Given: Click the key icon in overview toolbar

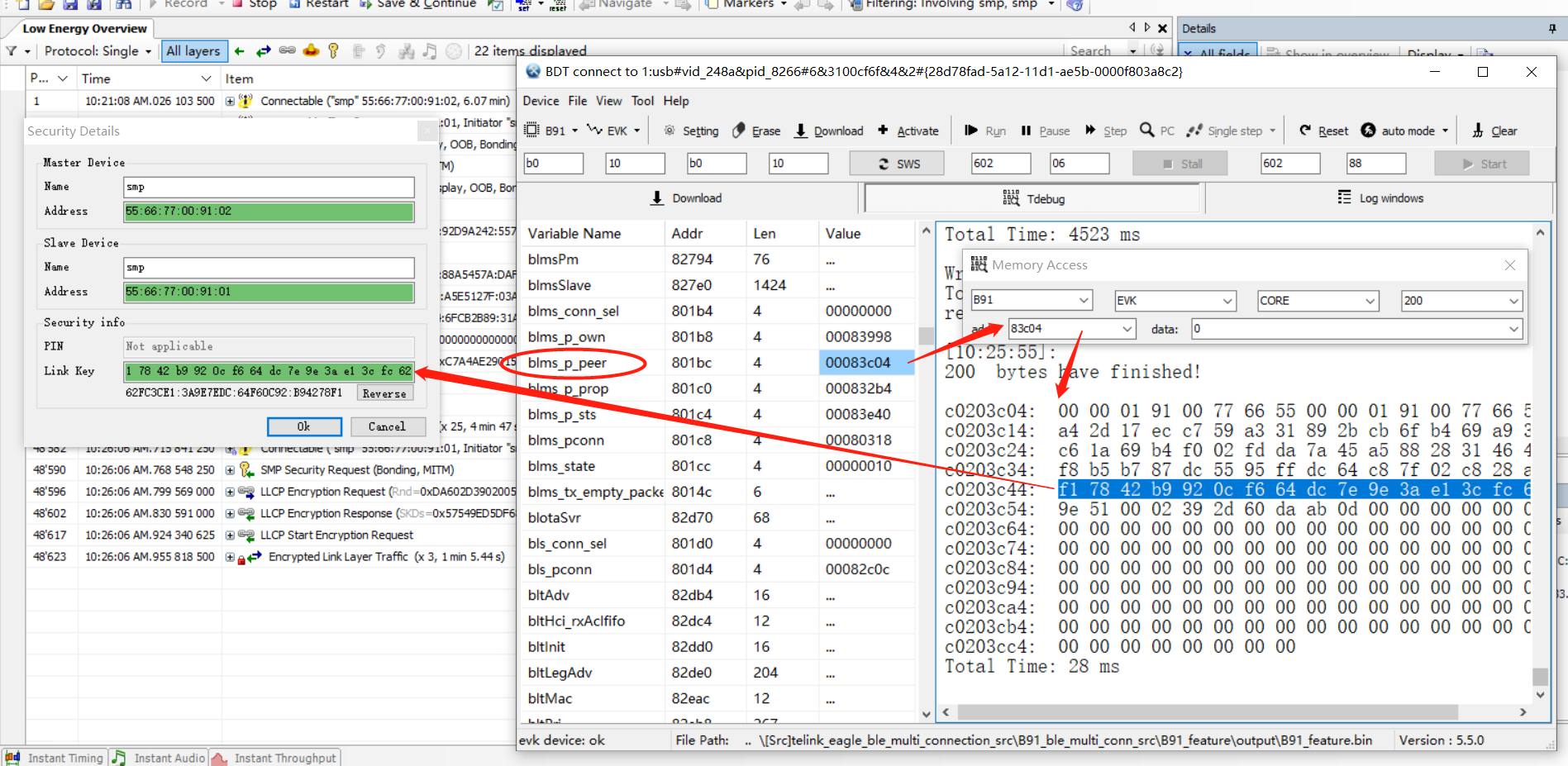Looking at the screenshot, I should 333,50.
